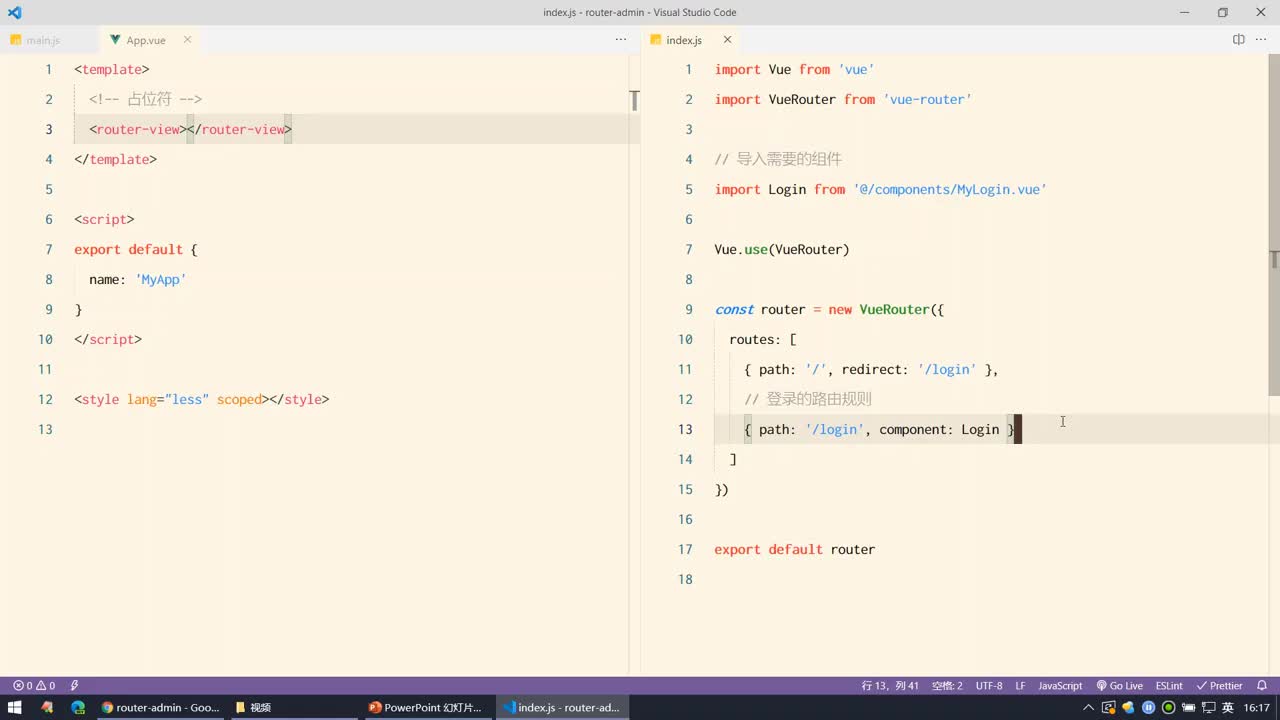The height and width of the screenshot is (720, 1280).
Task: Change file encoding UTF-8
Action: tap(989, 686)
